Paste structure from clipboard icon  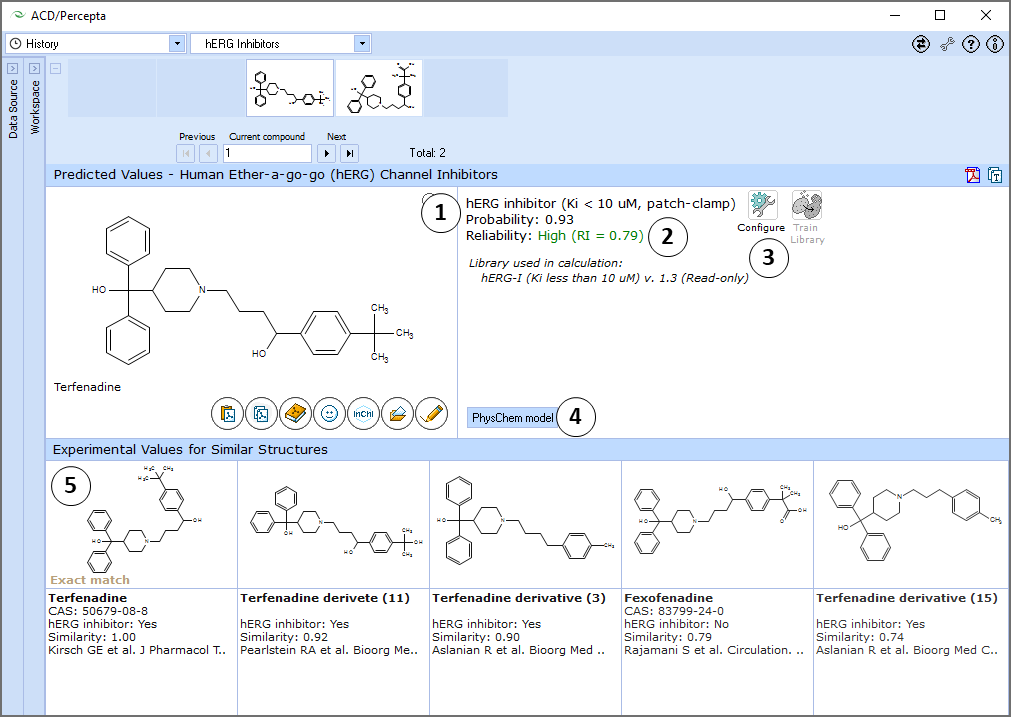click(227, 413)
